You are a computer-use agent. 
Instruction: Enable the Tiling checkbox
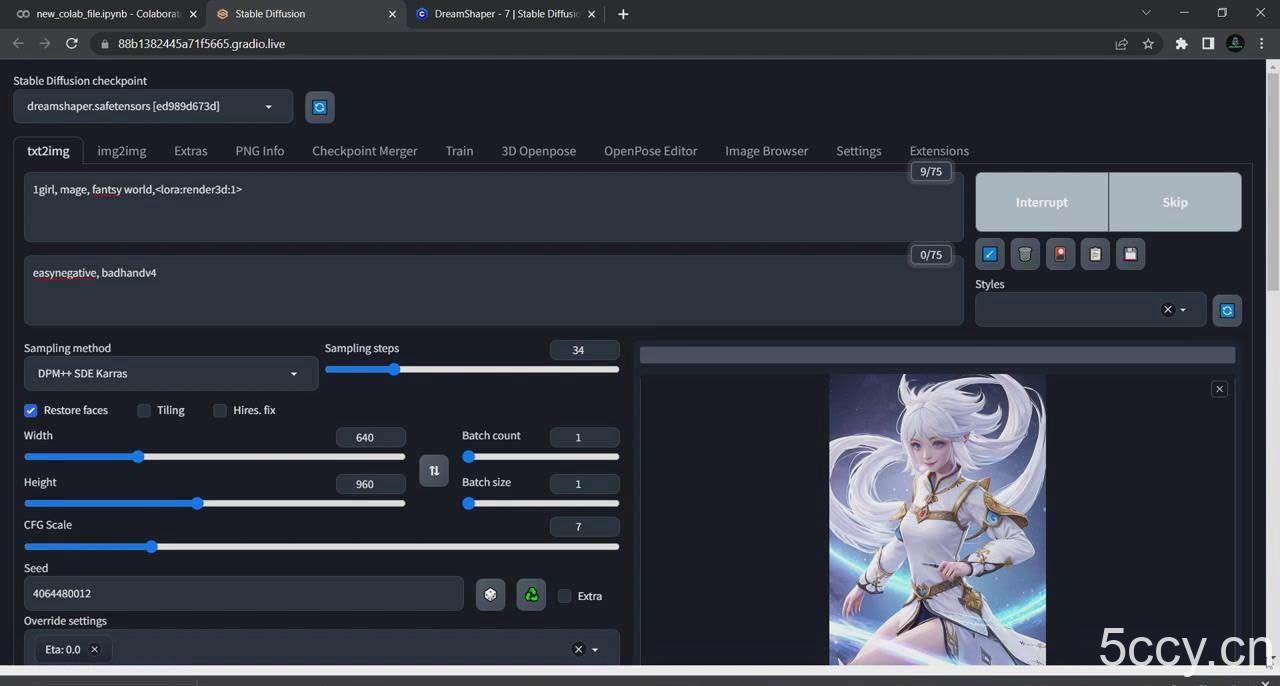click(144, 410)
